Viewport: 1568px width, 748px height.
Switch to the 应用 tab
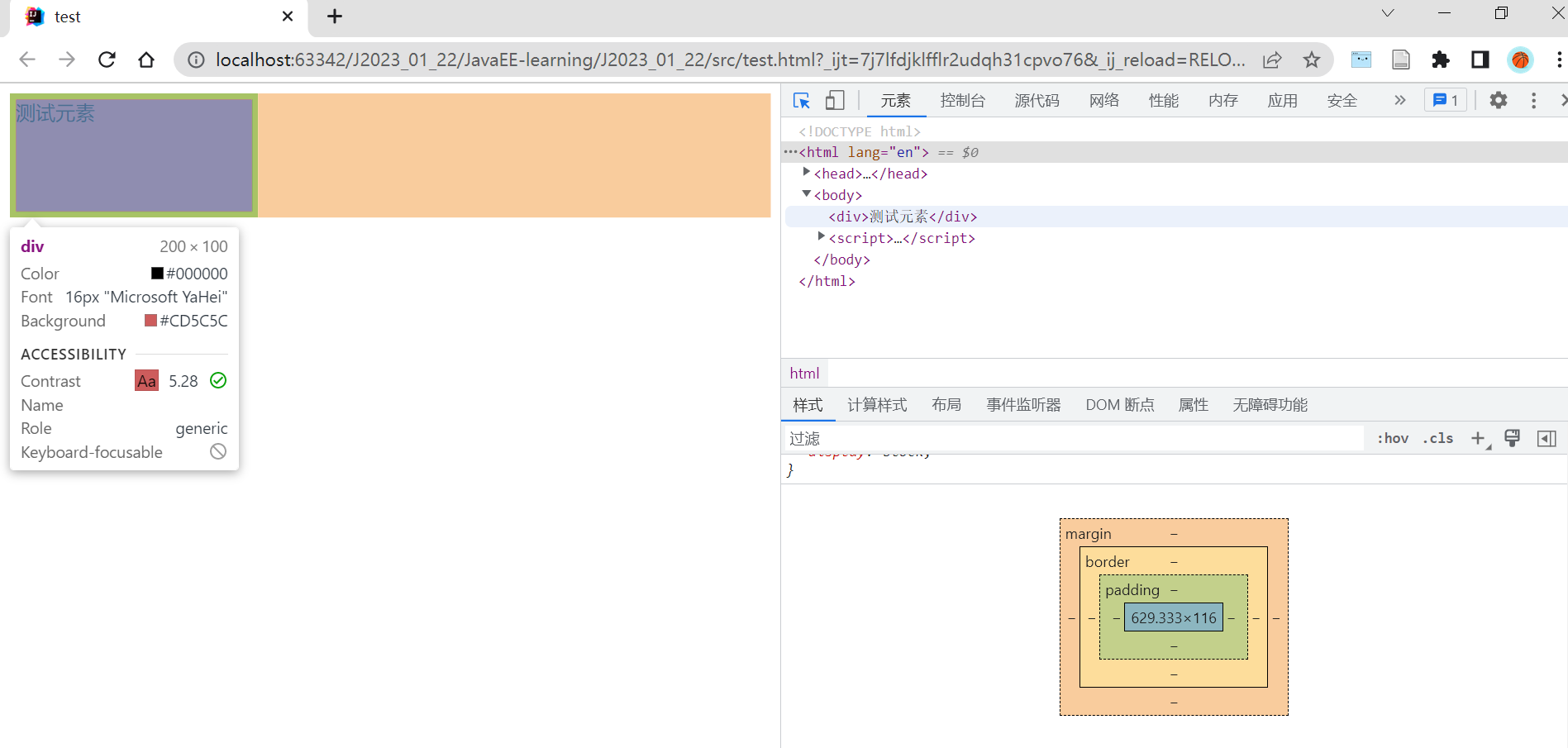coord(1282,101)
